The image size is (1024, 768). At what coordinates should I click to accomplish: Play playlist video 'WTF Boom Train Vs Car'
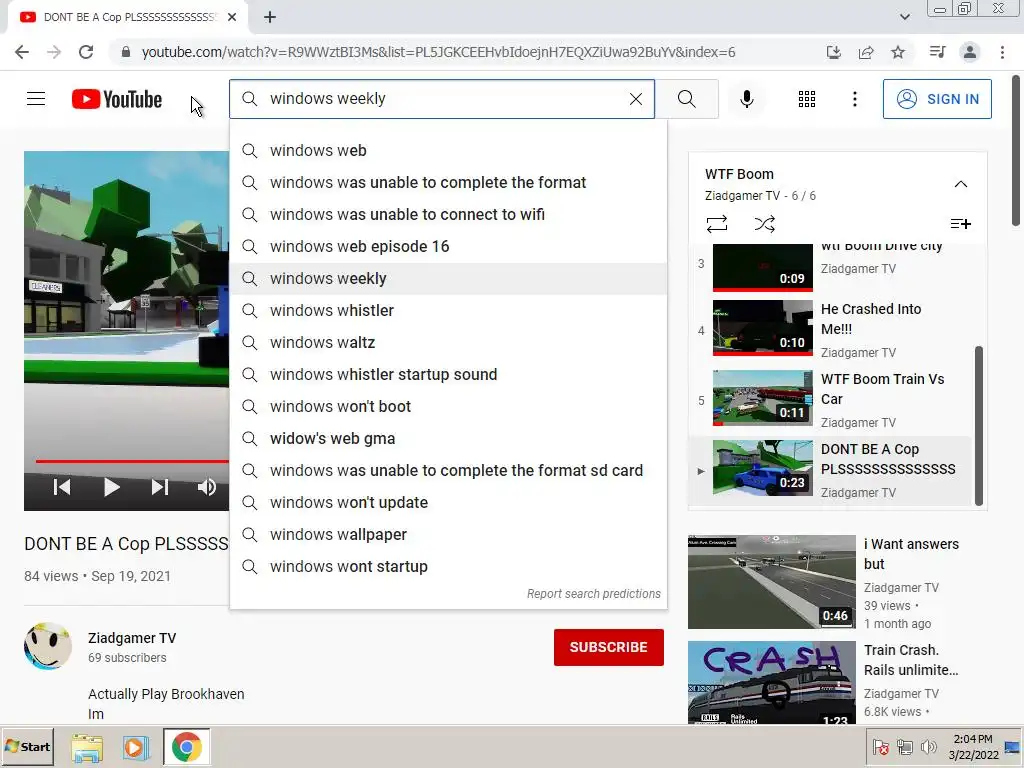coord(831,398)
